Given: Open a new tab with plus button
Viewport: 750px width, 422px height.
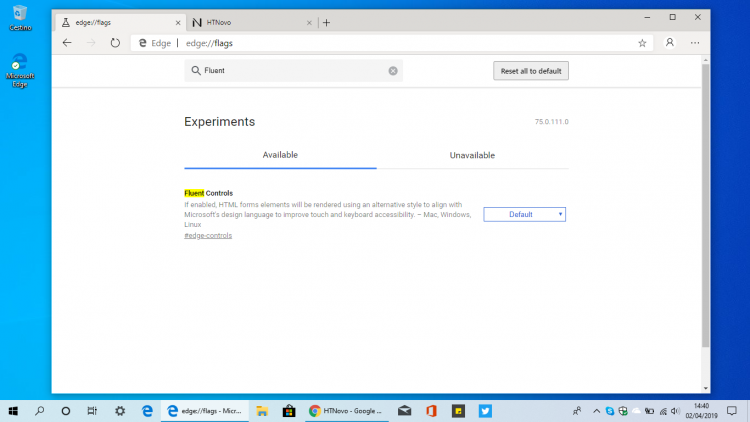Looking at the screenshot, I should pyautogui.click(x=326, y=22).
